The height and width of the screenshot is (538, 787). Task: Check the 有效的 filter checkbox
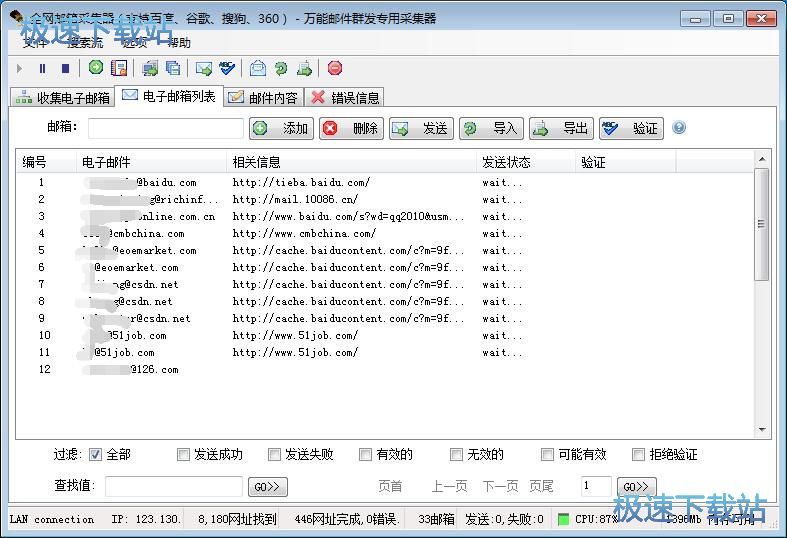tap(365, 455)
